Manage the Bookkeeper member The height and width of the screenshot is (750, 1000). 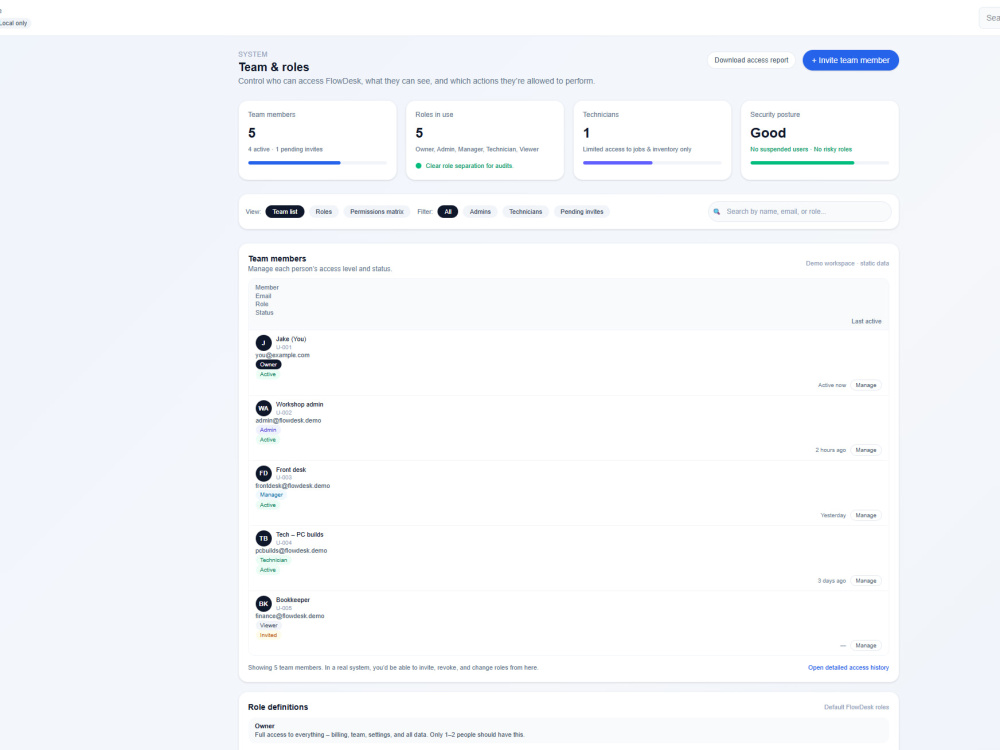865,646
